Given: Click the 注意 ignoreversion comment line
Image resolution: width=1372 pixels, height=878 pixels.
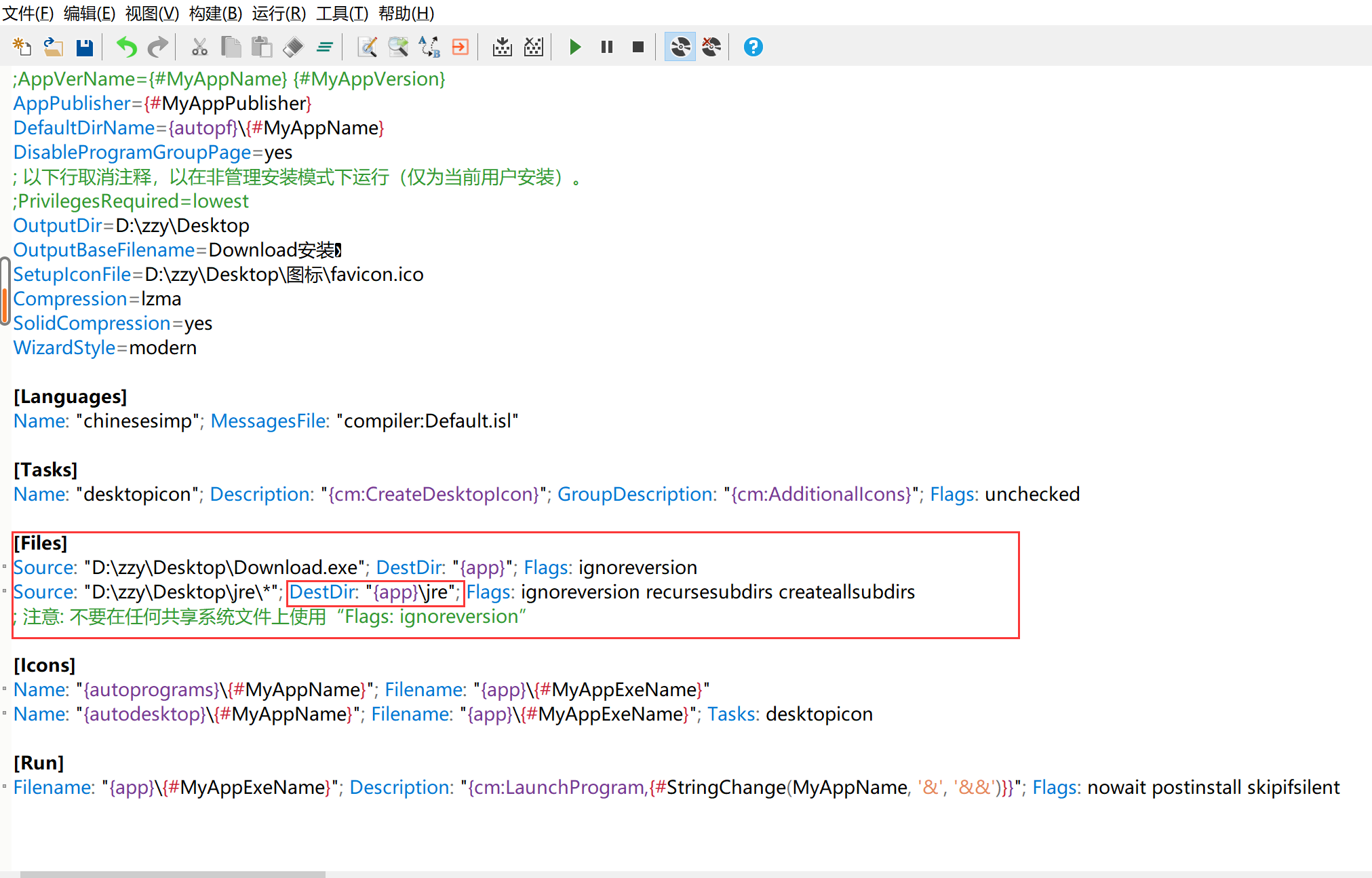Looking at the screenshot, I should [x=270, y=616].
